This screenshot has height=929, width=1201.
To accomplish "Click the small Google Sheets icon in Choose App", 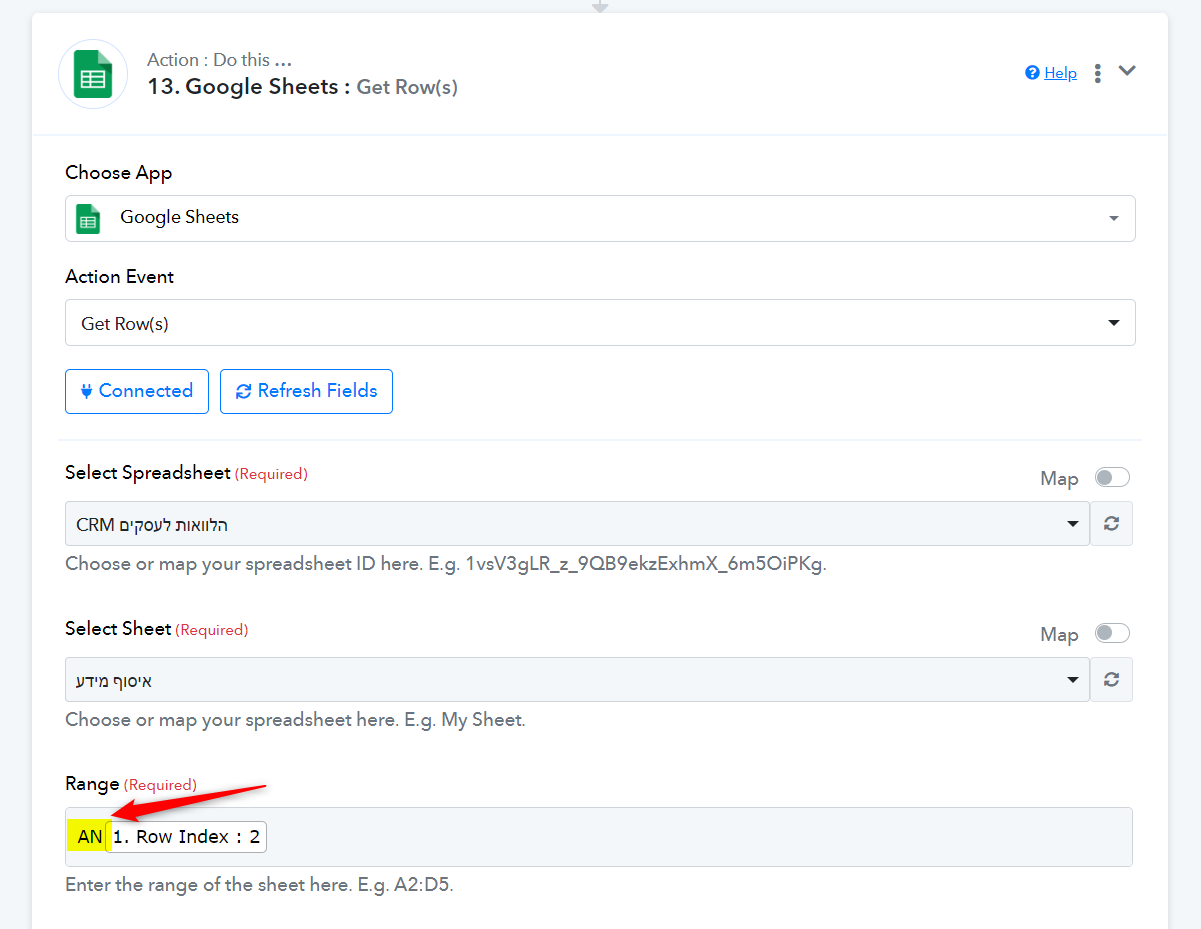I will point(89,218).
